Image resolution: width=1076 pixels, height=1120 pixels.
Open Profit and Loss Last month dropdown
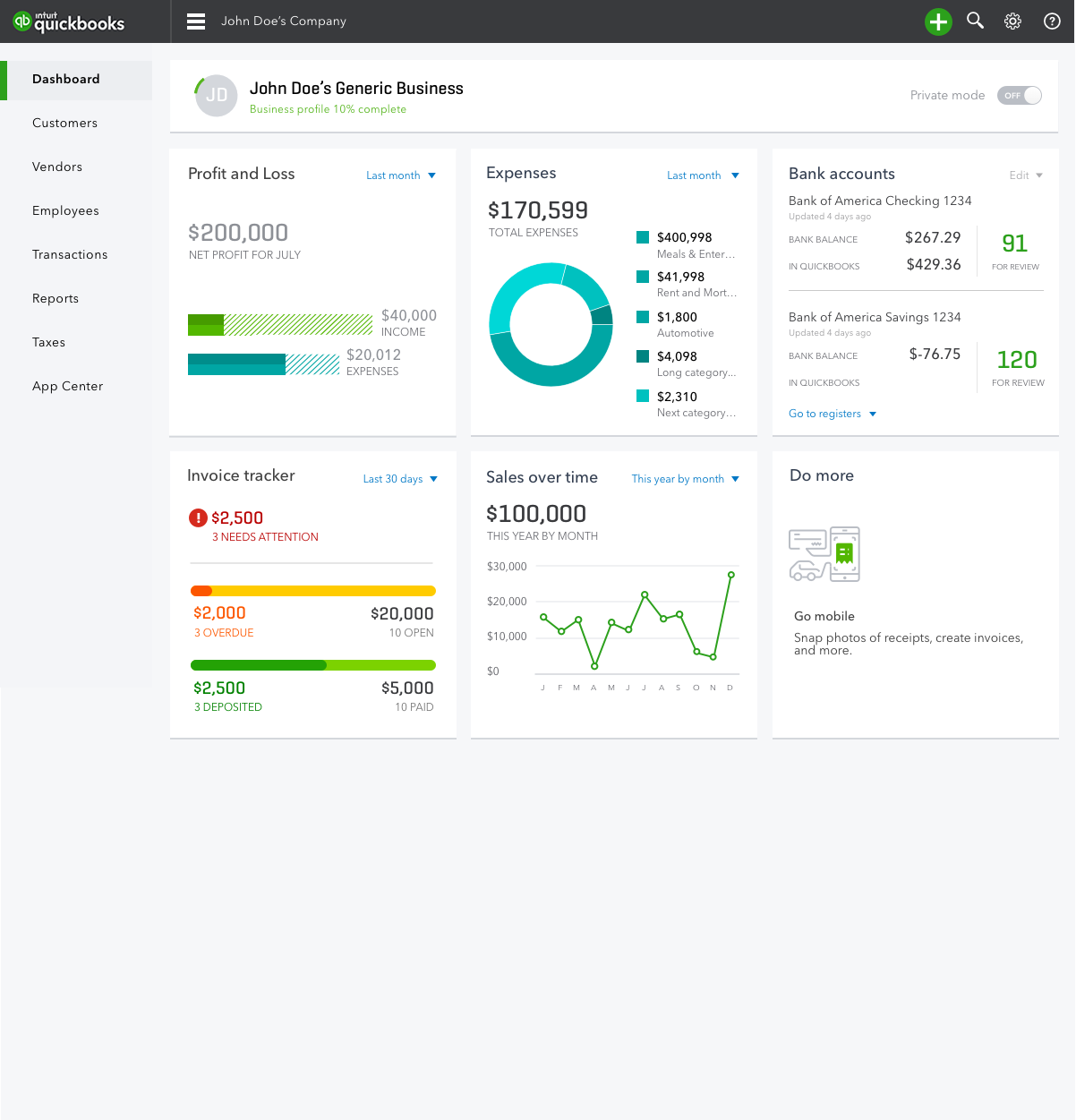(x=401, y=175)
